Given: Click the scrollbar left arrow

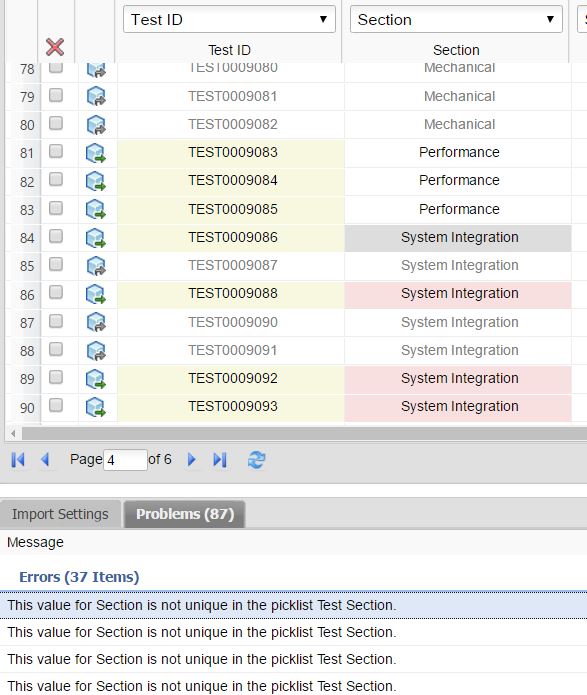Looking at the screenshot, I should 13,433.
